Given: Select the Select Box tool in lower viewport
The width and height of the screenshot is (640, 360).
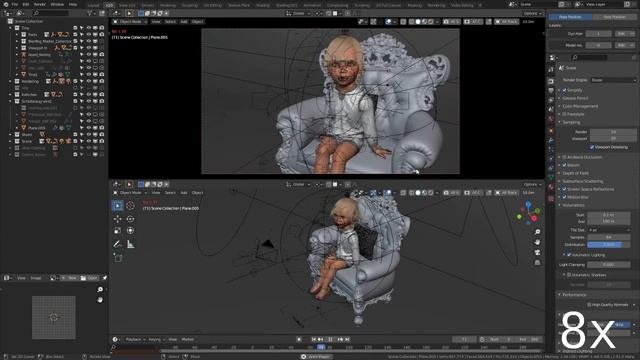Looking at the screenshot, I should pyautogui.click(x=118, y=205).
